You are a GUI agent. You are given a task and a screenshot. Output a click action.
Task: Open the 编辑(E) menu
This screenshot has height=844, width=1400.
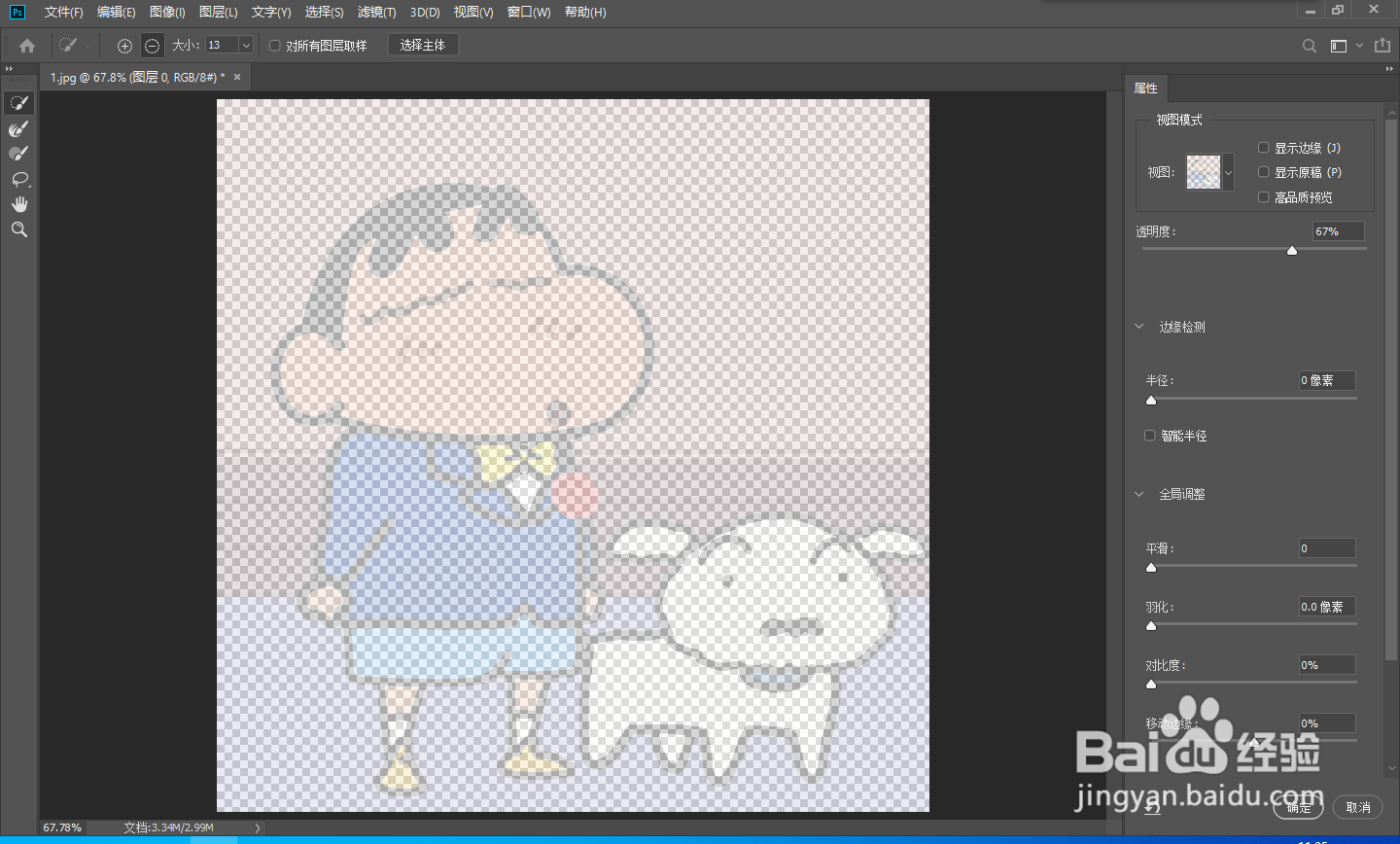click(117, 12)
